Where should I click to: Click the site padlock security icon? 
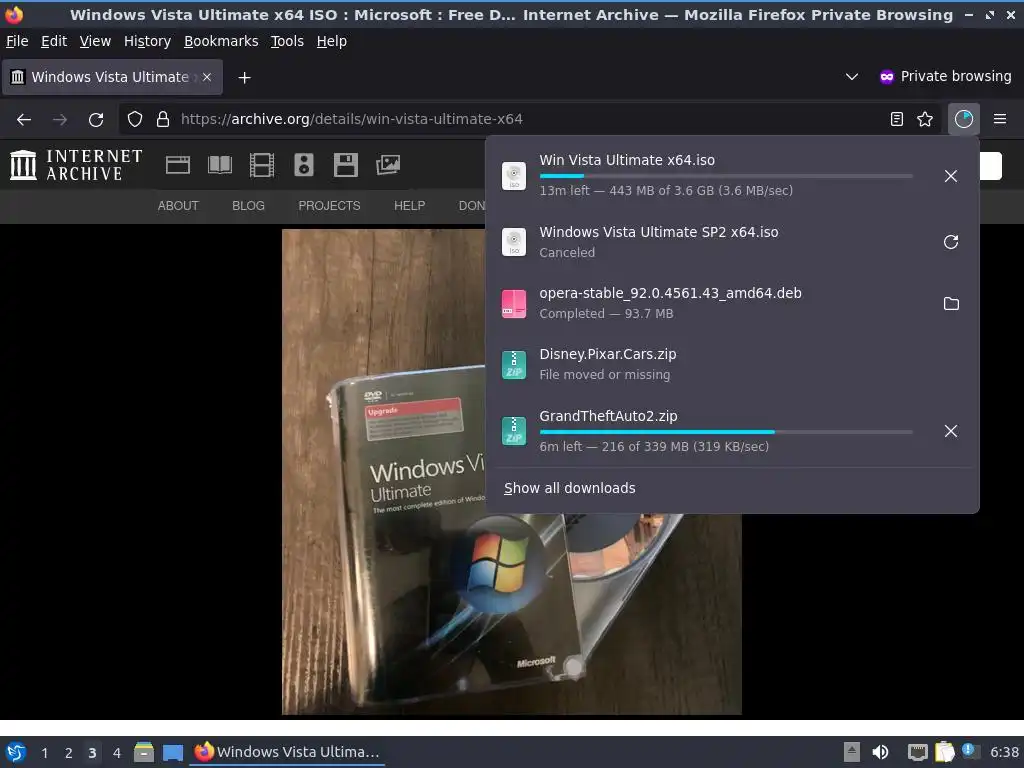(163, 119)
